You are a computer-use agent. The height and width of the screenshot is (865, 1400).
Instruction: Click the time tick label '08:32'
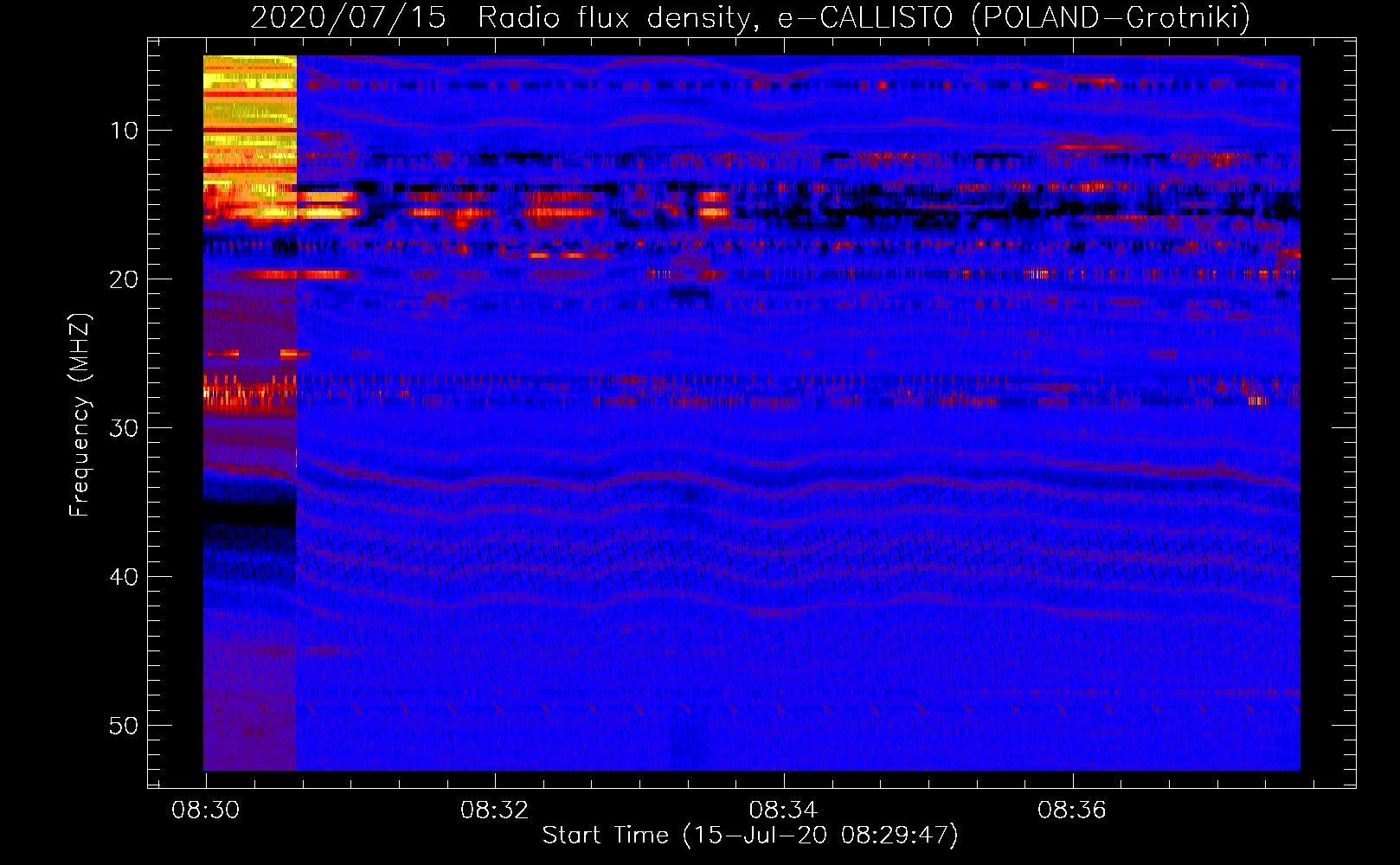click(495, 811)
